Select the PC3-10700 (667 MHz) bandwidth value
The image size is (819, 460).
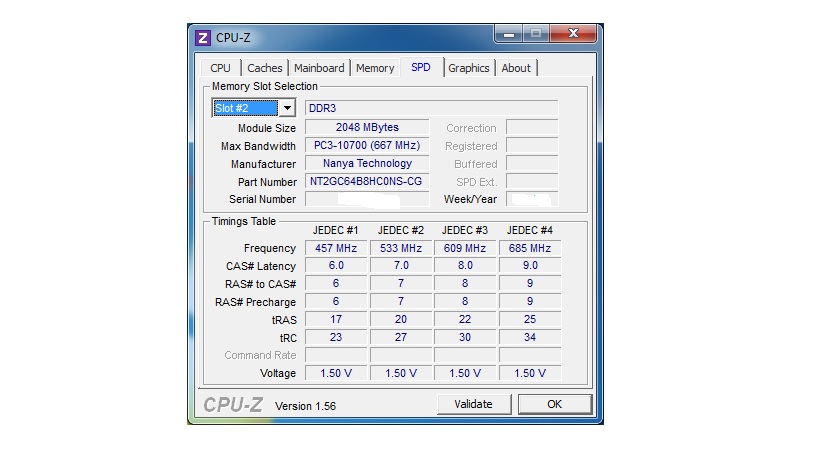pyautogui.click(x=367, y=145)
